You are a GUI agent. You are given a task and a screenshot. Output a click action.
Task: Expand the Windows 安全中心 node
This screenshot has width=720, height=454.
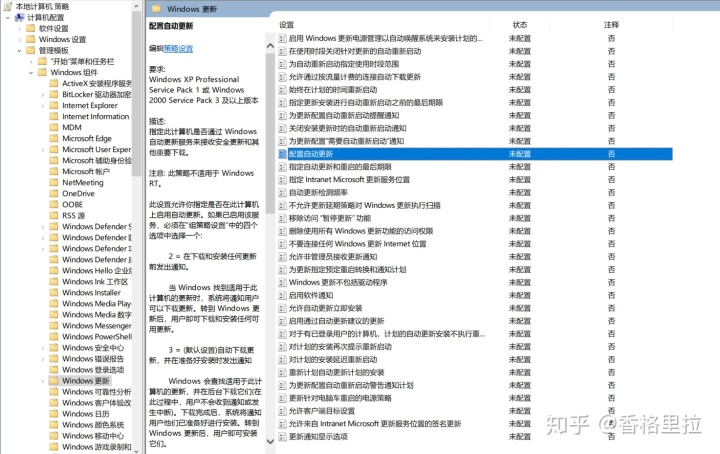coord(43,348)
